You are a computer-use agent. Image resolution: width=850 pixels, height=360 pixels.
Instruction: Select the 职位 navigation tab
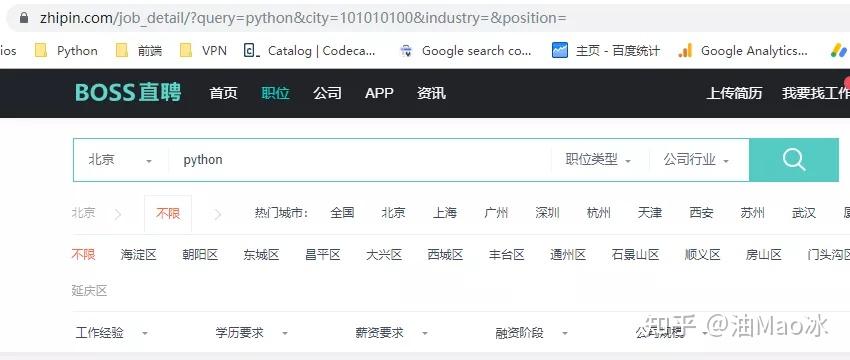click(x=275, y=93)
